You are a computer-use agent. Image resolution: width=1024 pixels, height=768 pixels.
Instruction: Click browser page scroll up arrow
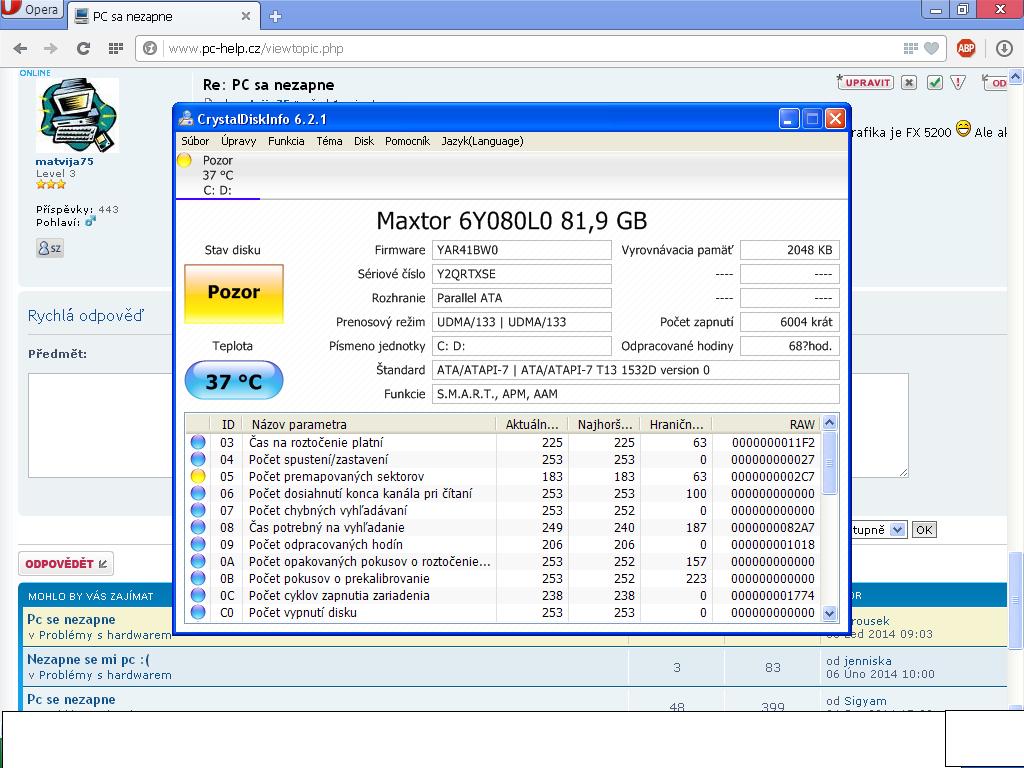(1016, 77)
